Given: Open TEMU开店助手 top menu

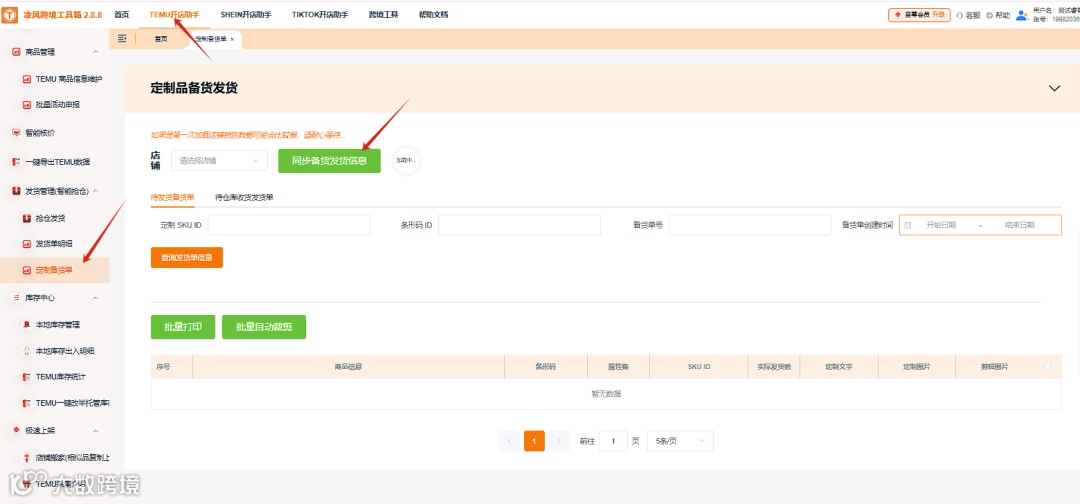Looking at the screenshot, I should 174,14.
